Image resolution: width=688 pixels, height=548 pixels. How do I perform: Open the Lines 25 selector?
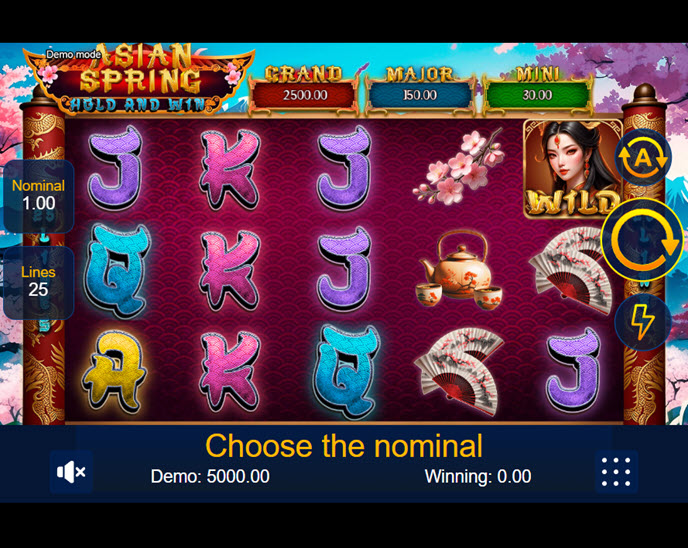[39, 282]
